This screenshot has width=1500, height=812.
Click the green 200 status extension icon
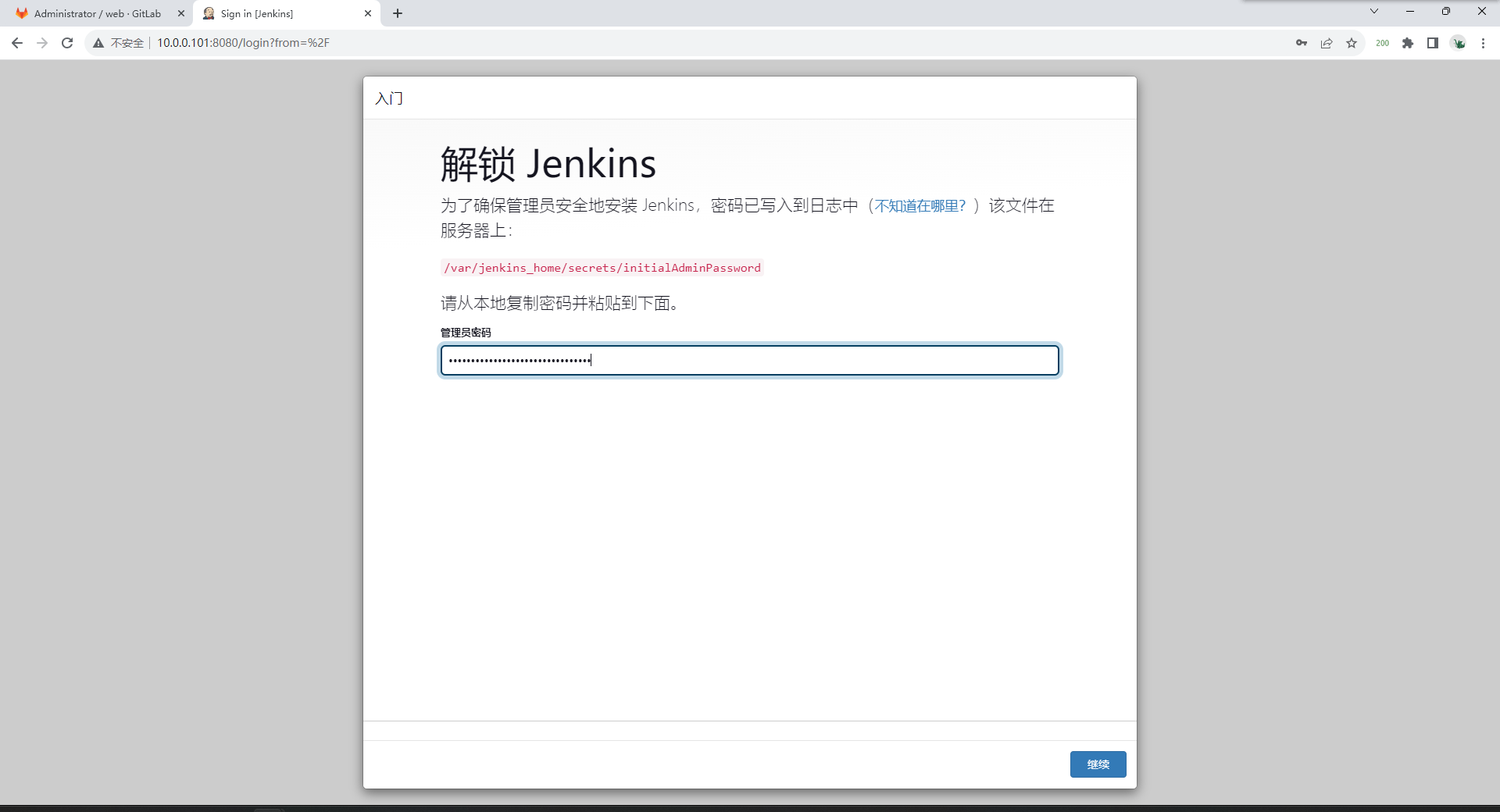pyautogui.click(x=1382, y=43)
